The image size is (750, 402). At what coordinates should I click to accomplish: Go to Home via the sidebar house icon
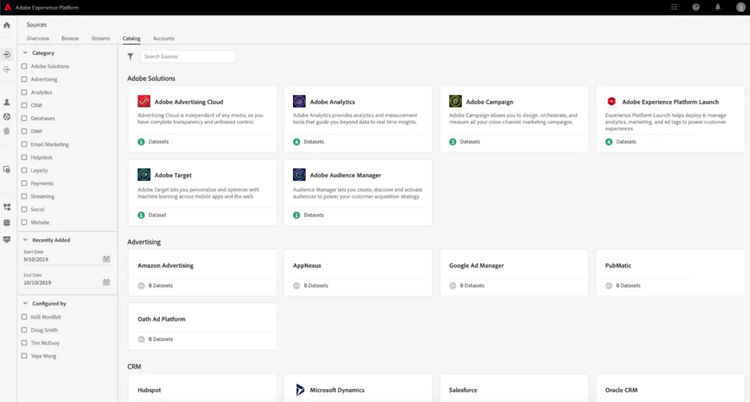(x=7, y=25)
